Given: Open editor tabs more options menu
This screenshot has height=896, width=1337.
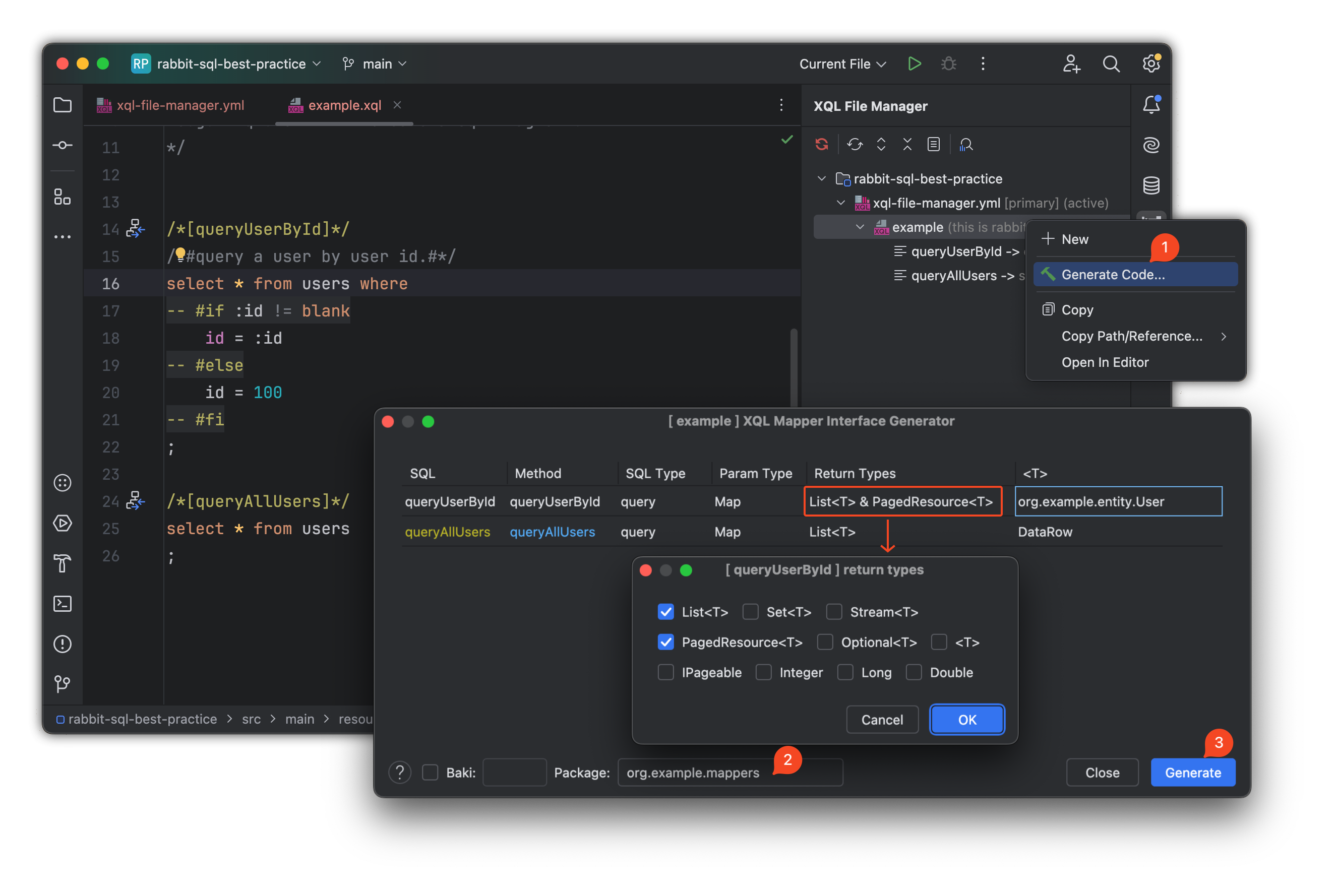Looking at the screenshot, I should 781,105.
